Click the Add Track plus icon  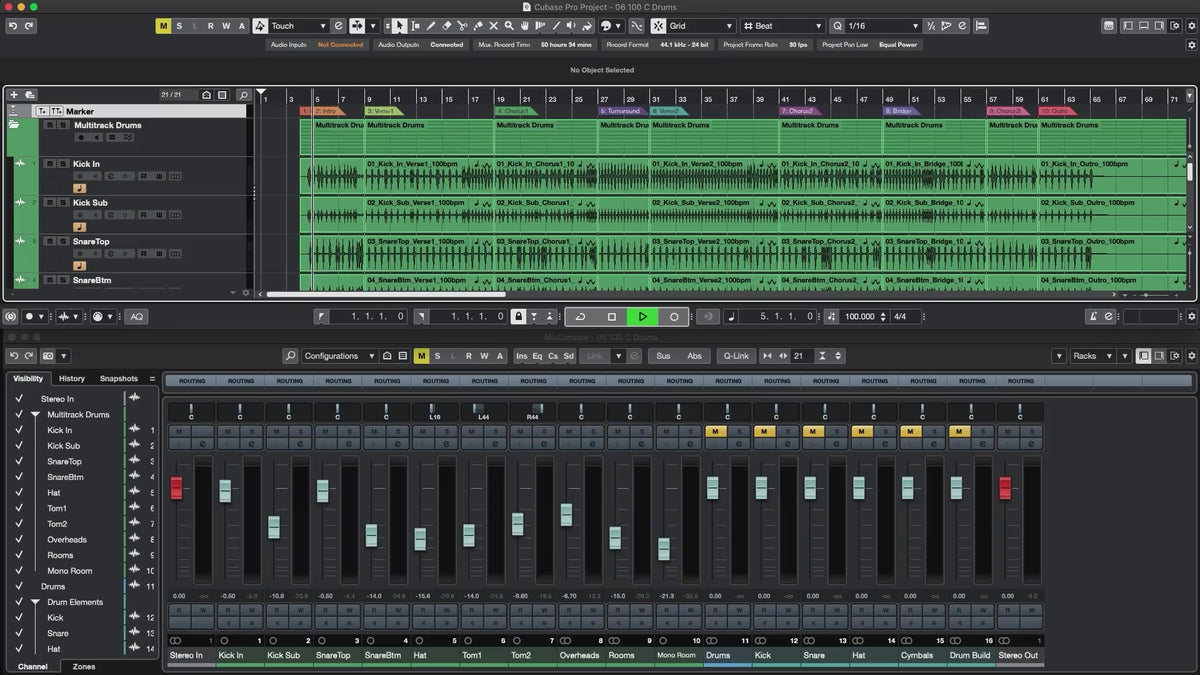[x=14, y=95]
